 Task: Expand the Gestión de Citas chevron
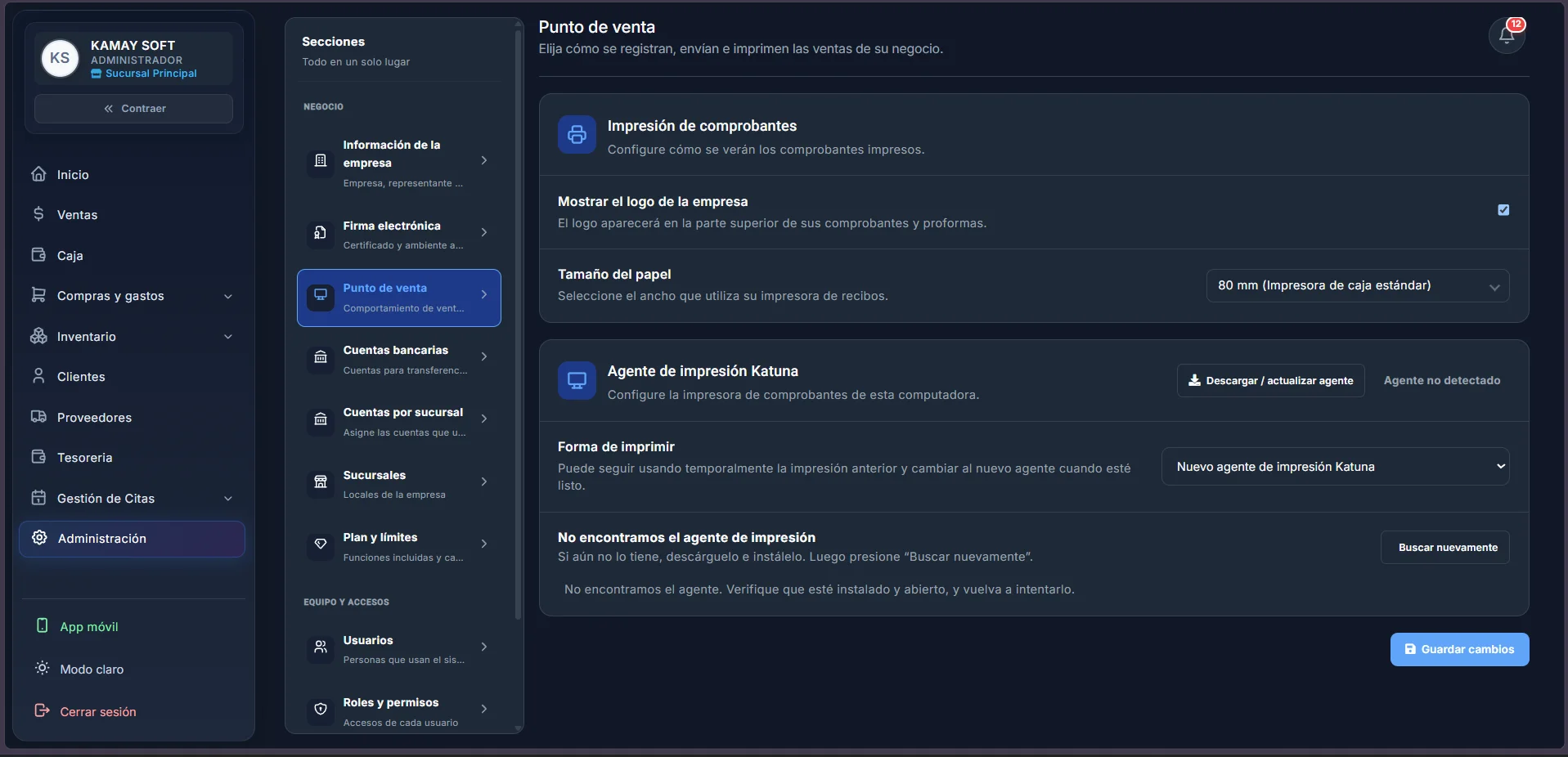point(228,499)
